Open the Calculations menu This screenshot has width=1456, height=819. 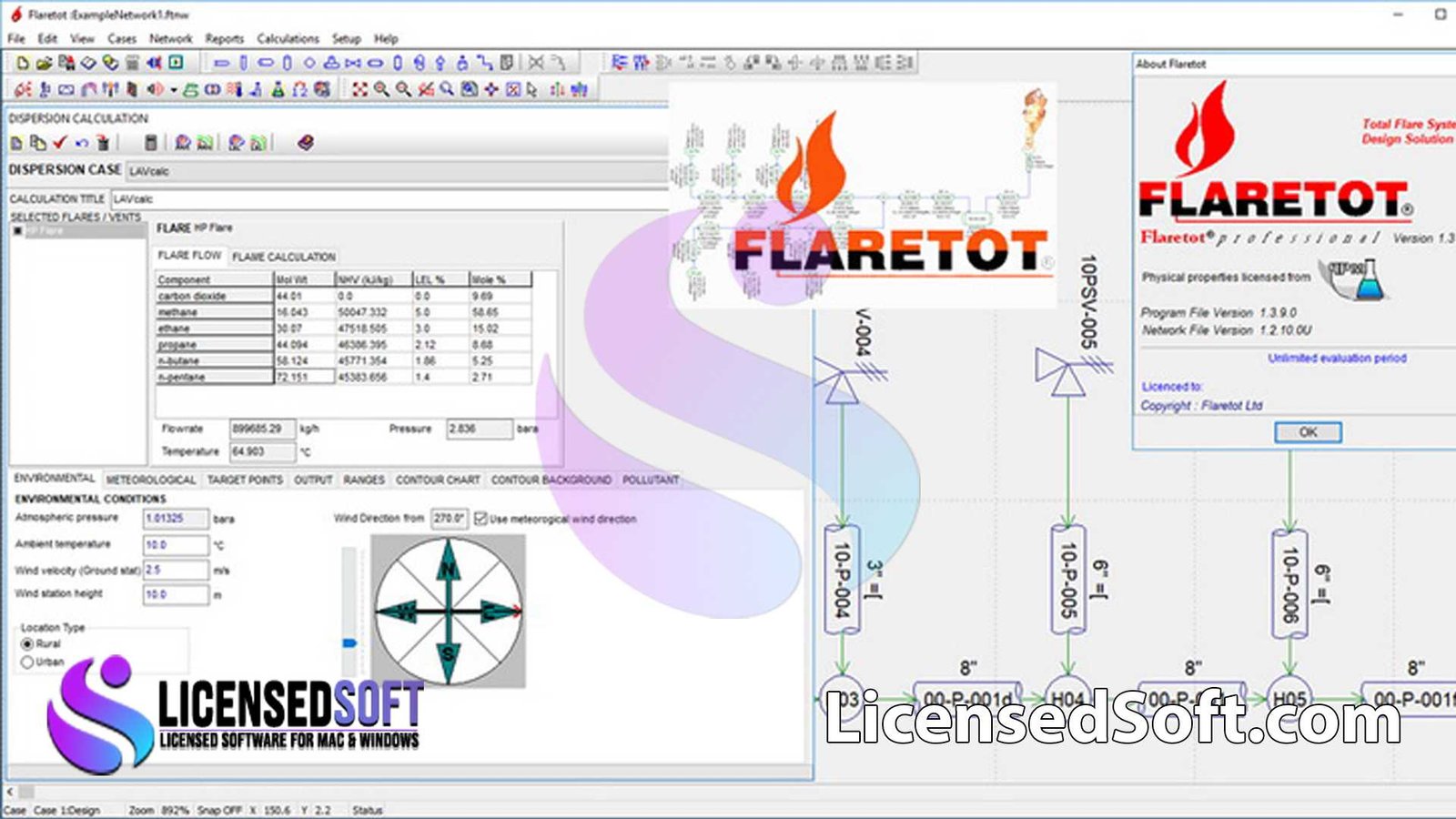288,39
